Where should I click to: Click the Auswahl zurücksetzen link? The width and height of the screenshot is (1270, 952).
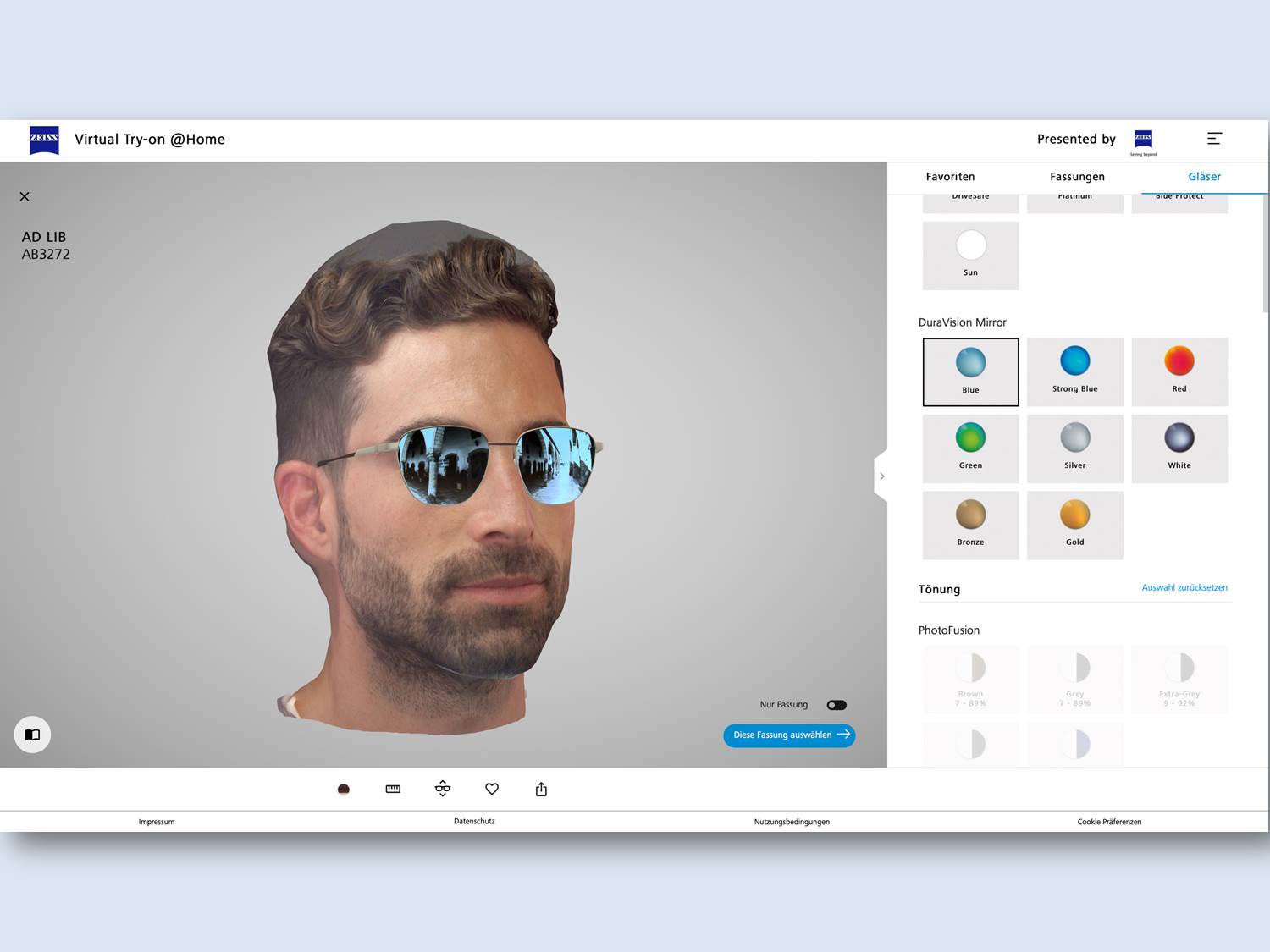(1184, 587)
